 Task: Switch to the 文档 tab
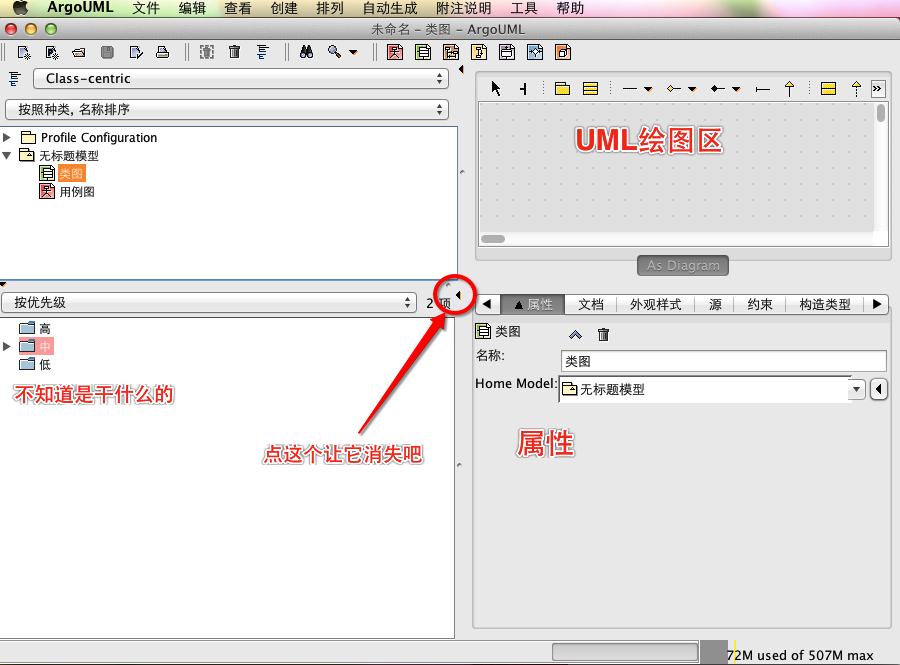(591, 304)
